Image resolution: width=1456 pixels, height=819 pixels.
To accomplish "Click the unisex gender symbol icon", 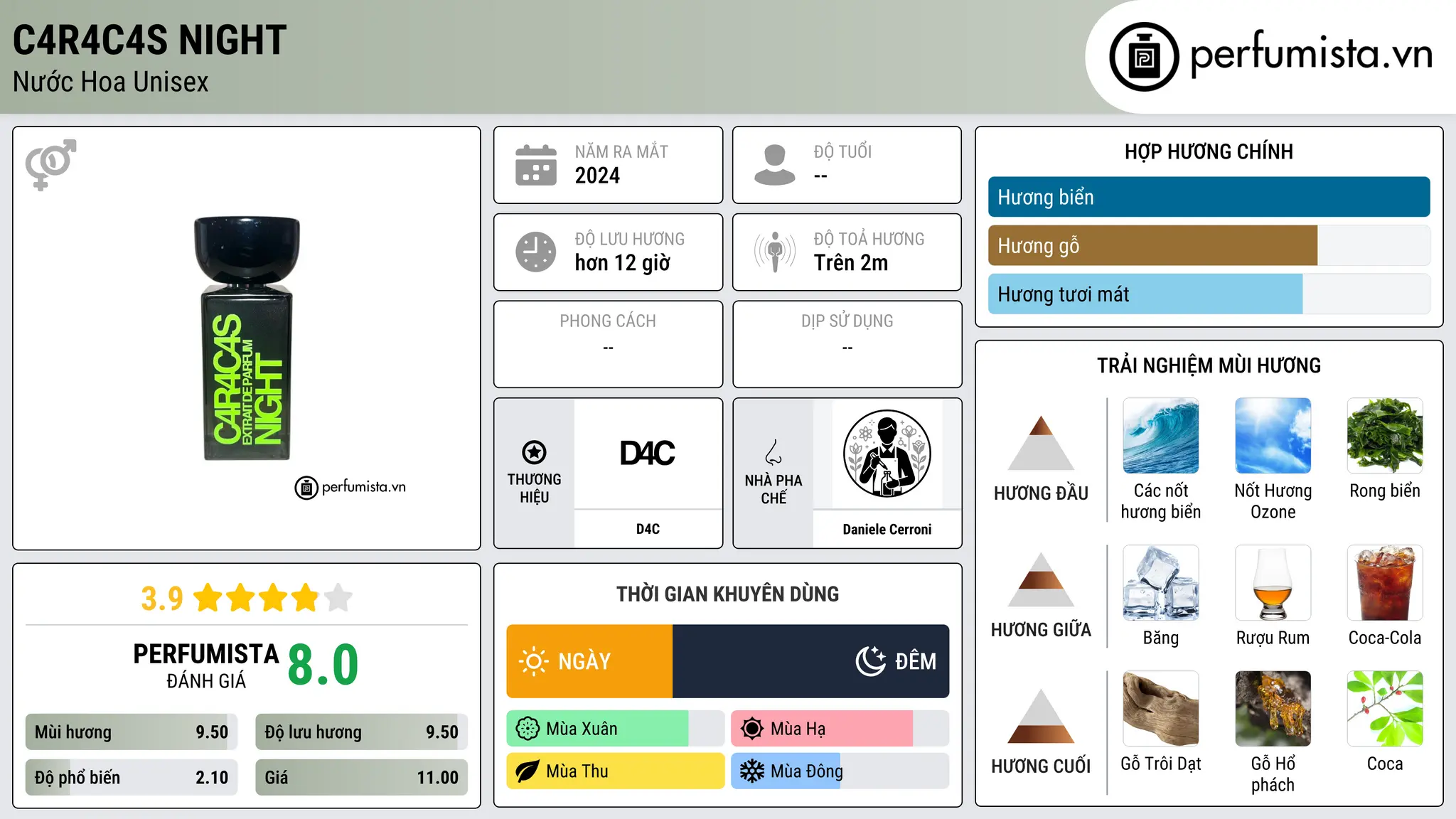I will coord(50,164).
